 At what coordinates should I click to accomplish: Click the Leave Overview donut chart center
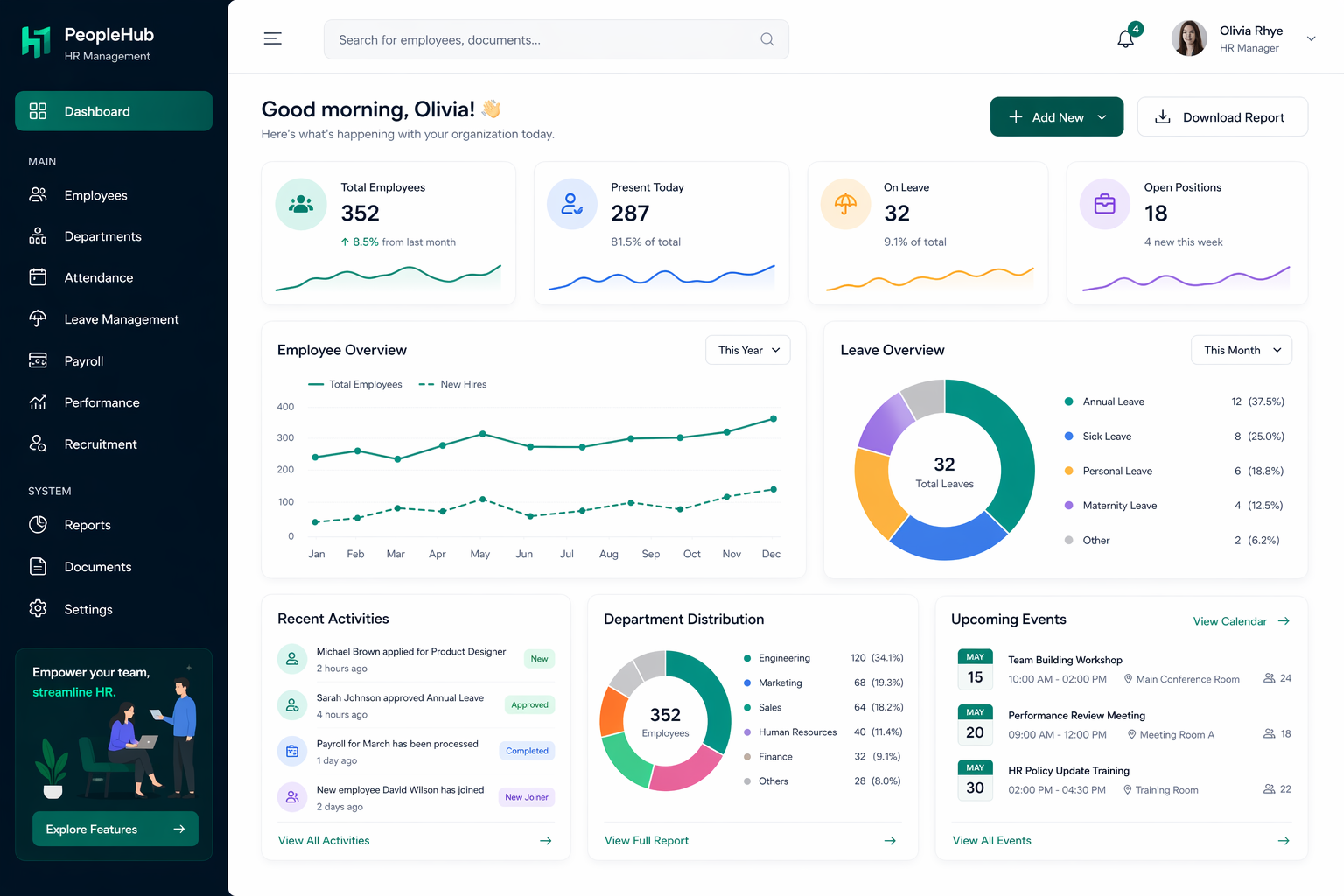pos(944,471)
